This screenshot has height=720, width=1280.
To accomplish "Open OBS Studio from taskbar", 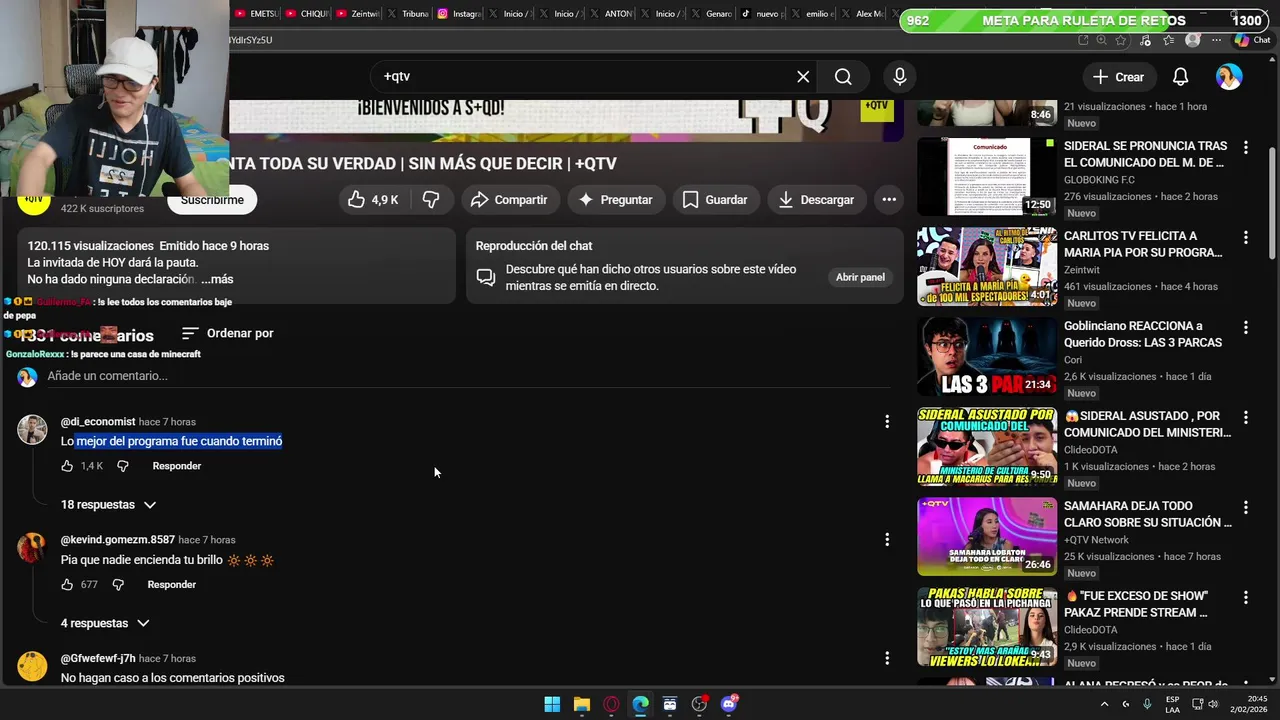I will 699,704.
